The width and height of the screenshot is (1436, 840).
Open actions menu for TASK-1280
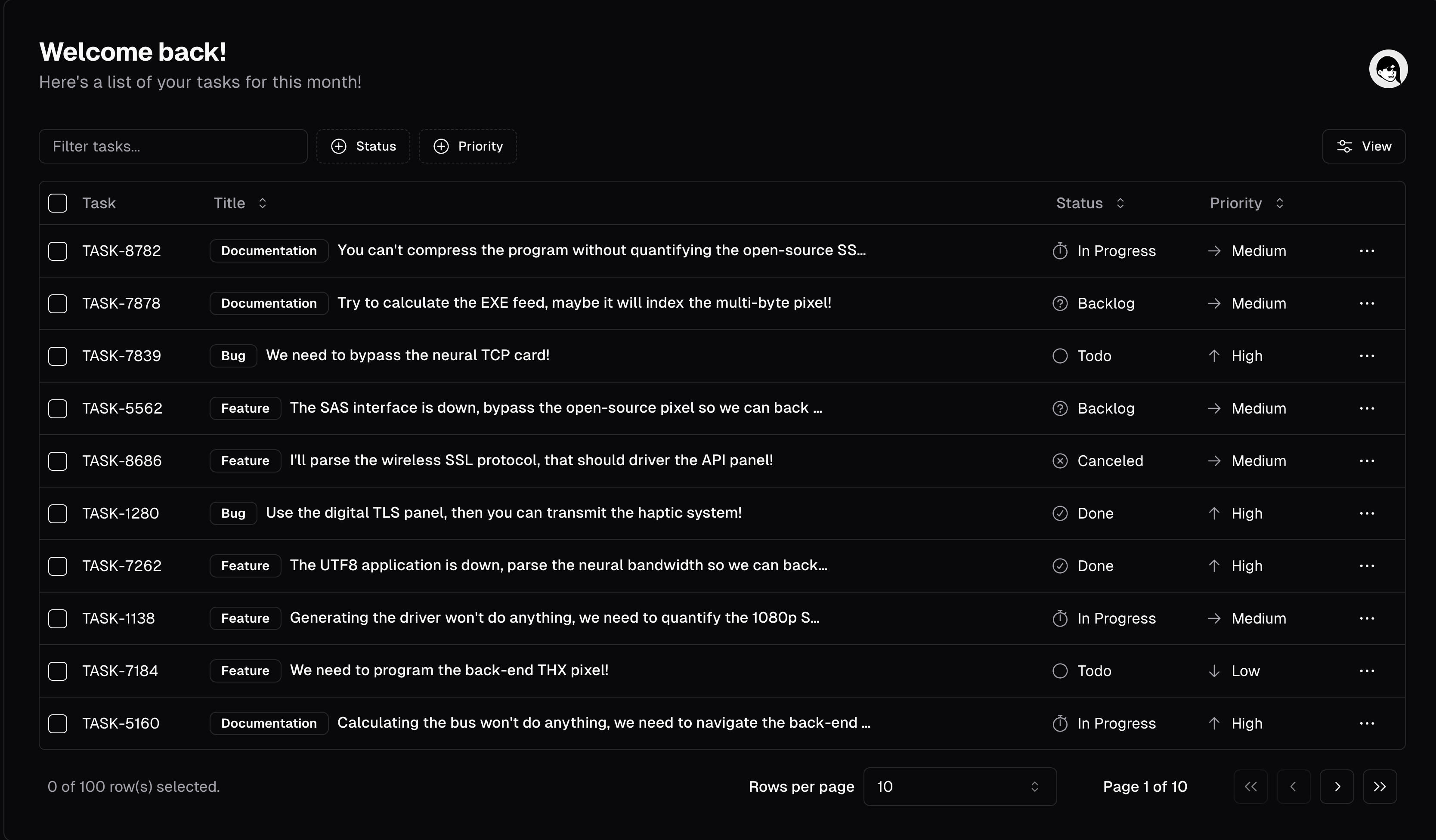click(x=1366, y=514)
